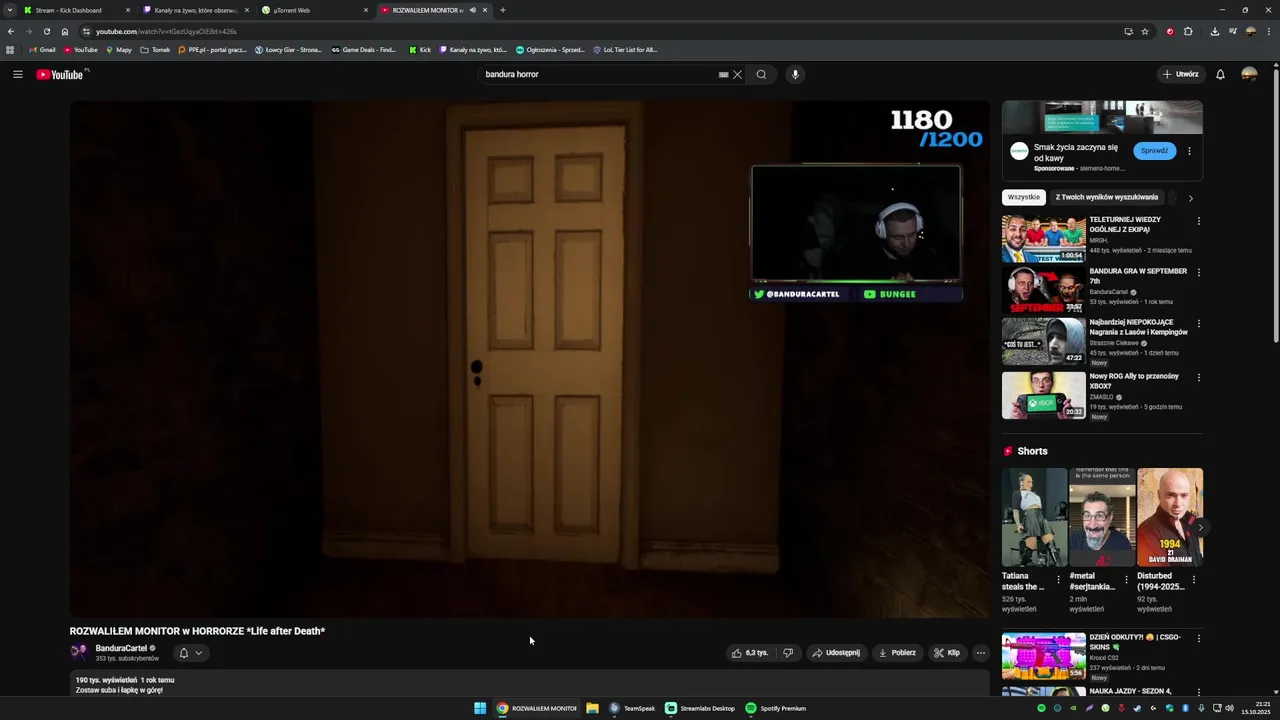Go back to previous page

pos(10,31)
